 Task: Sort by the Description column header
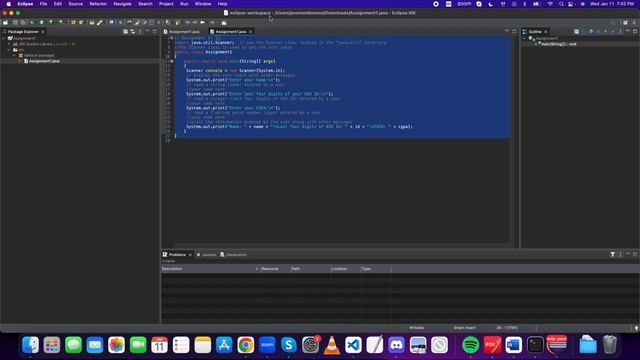[210, 269]
